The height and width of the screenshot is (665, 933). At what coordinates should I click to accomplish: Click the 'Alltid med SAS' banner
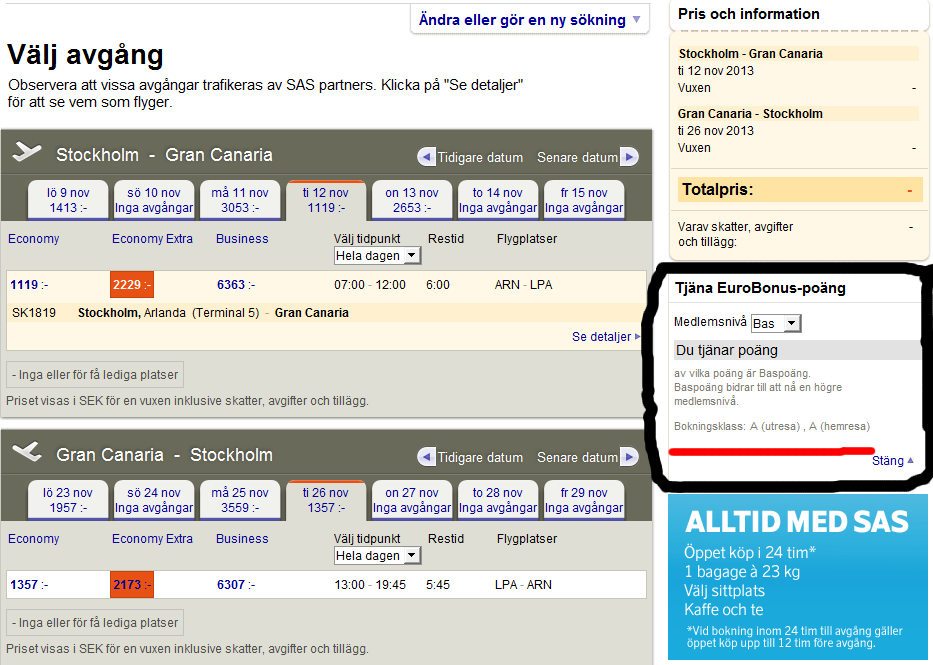pyautogui.click(x=797, y=577)
